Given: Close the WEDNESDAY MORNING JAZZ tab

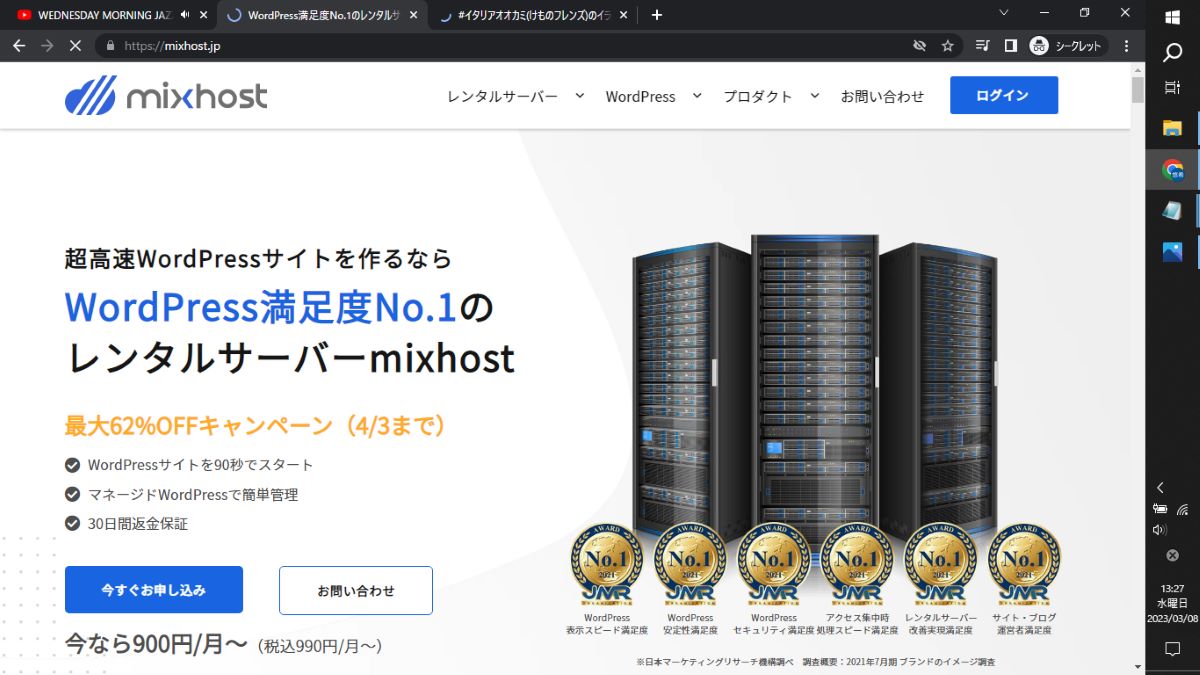Looking at the screenshot, I should [205, 15].
